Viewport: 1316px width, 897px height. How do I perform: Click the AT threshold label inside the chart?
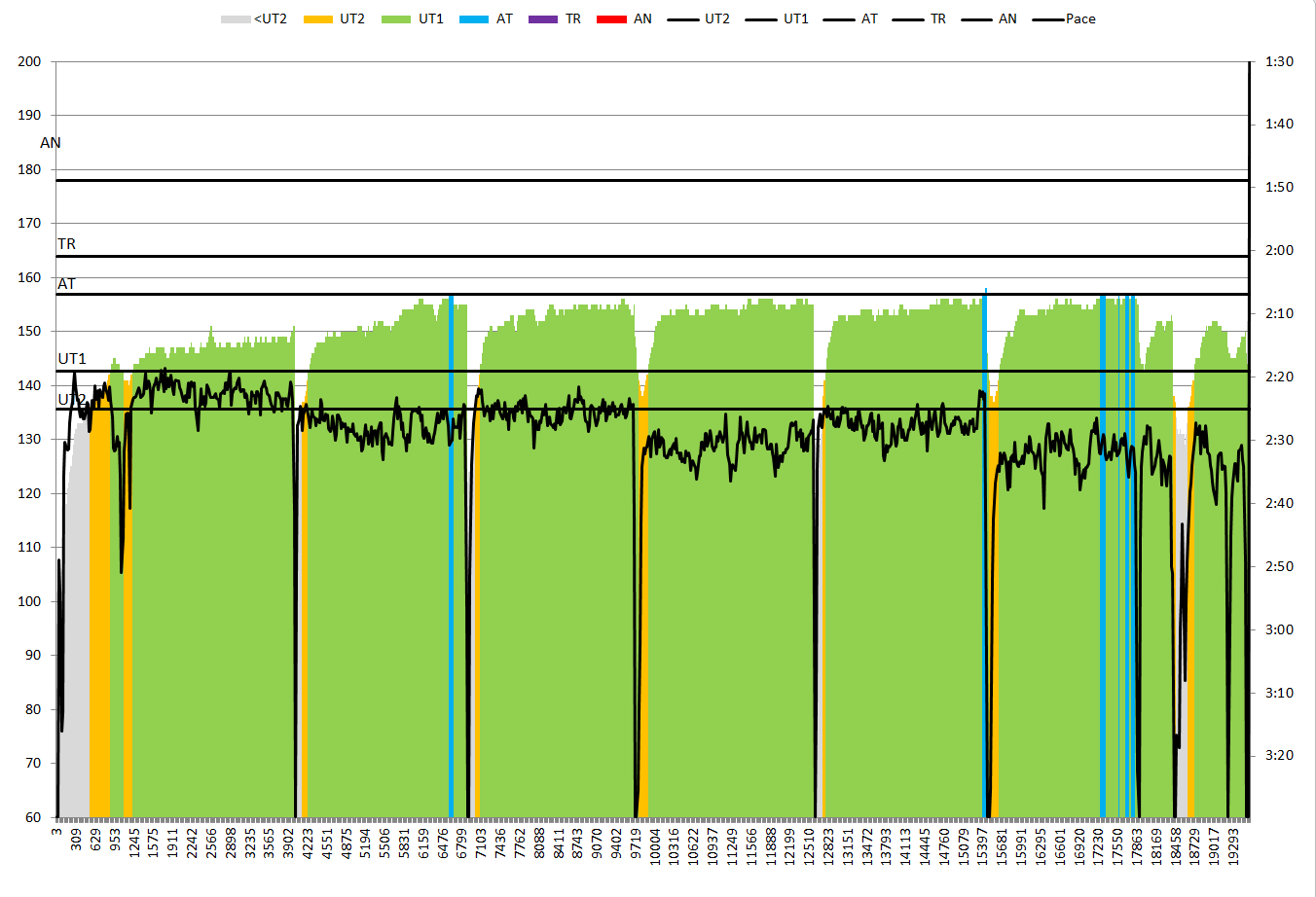pos(66,284)
